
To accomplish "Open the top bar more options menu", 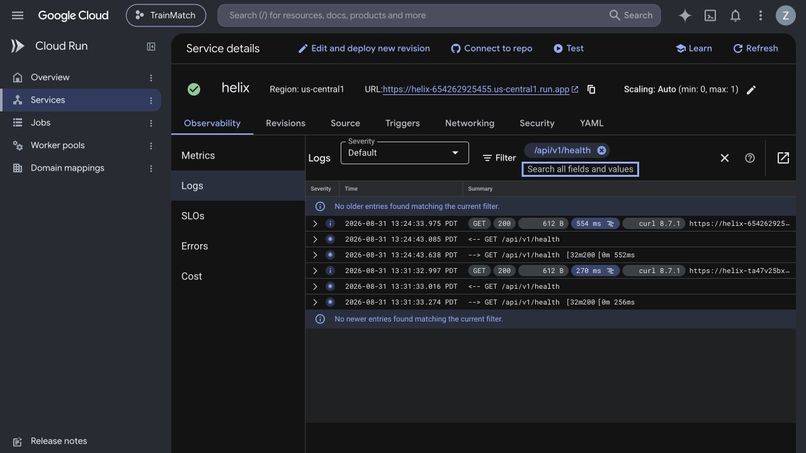I will 760,15.
